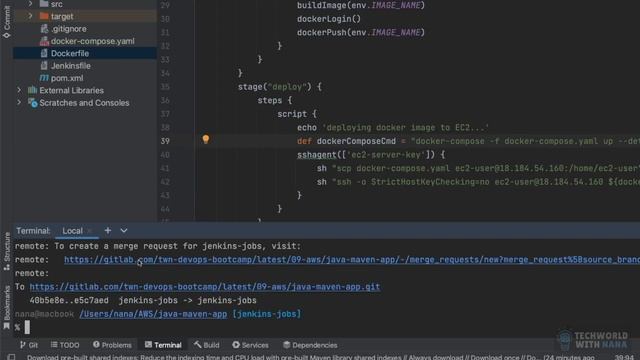The image size is (640, 360).
Task: Click the Scratches and Consoles icon
Action: click(33, 102)
